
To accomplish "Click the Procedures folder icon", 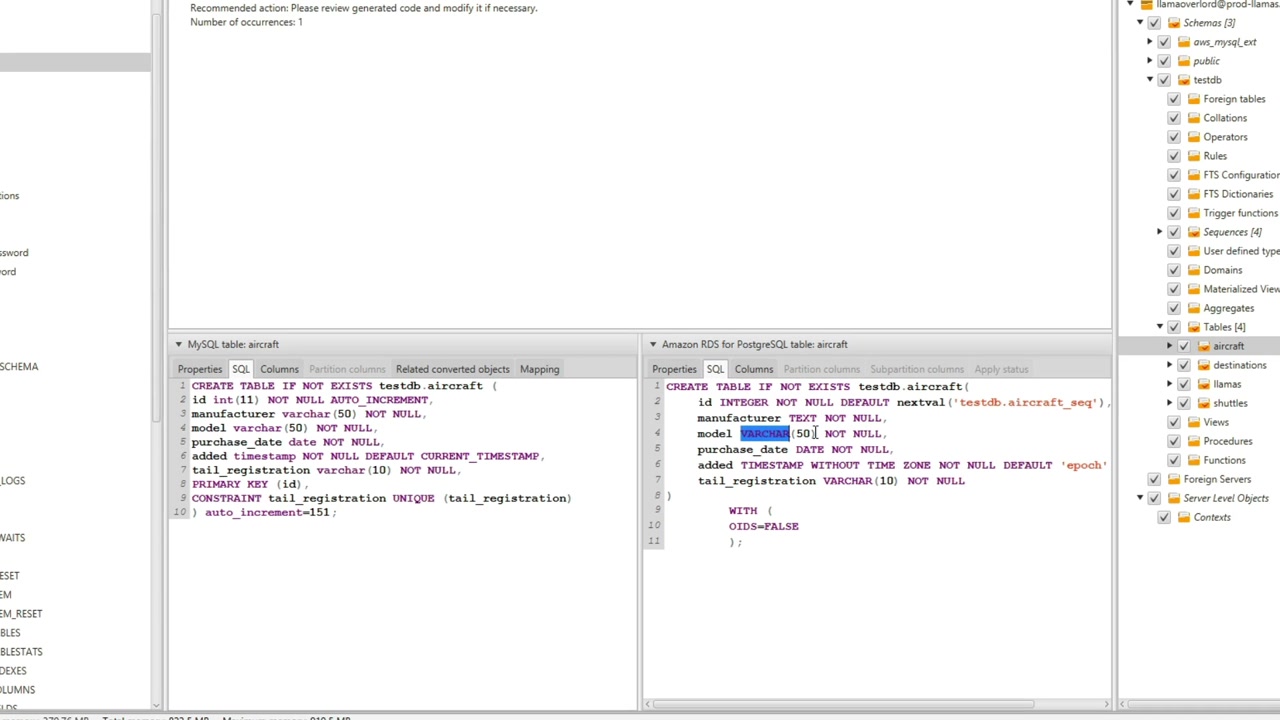I will click(x=1194, y=441).
